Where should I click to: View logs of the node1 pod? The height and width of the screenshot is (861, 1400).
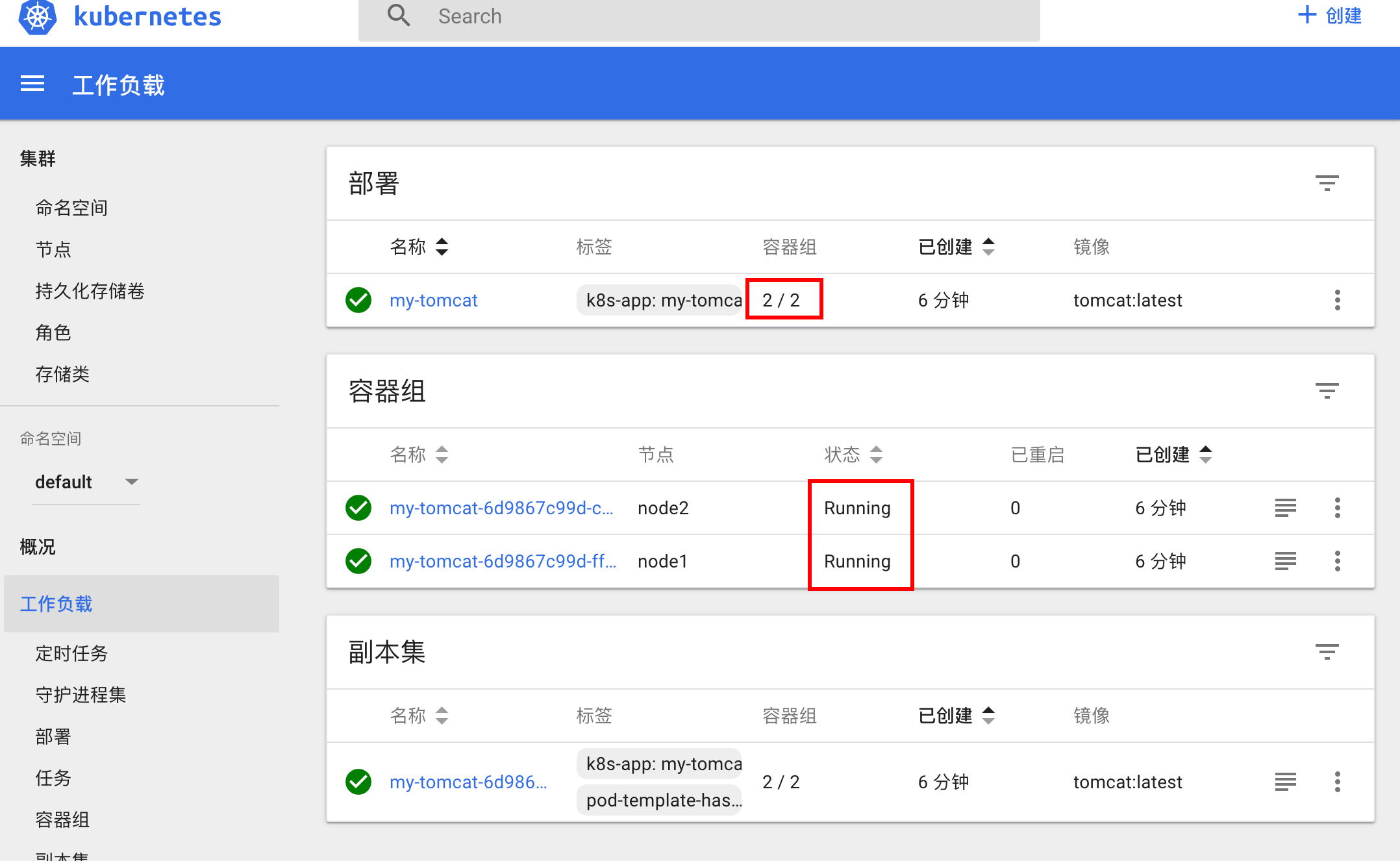[x=1285, y=561]
